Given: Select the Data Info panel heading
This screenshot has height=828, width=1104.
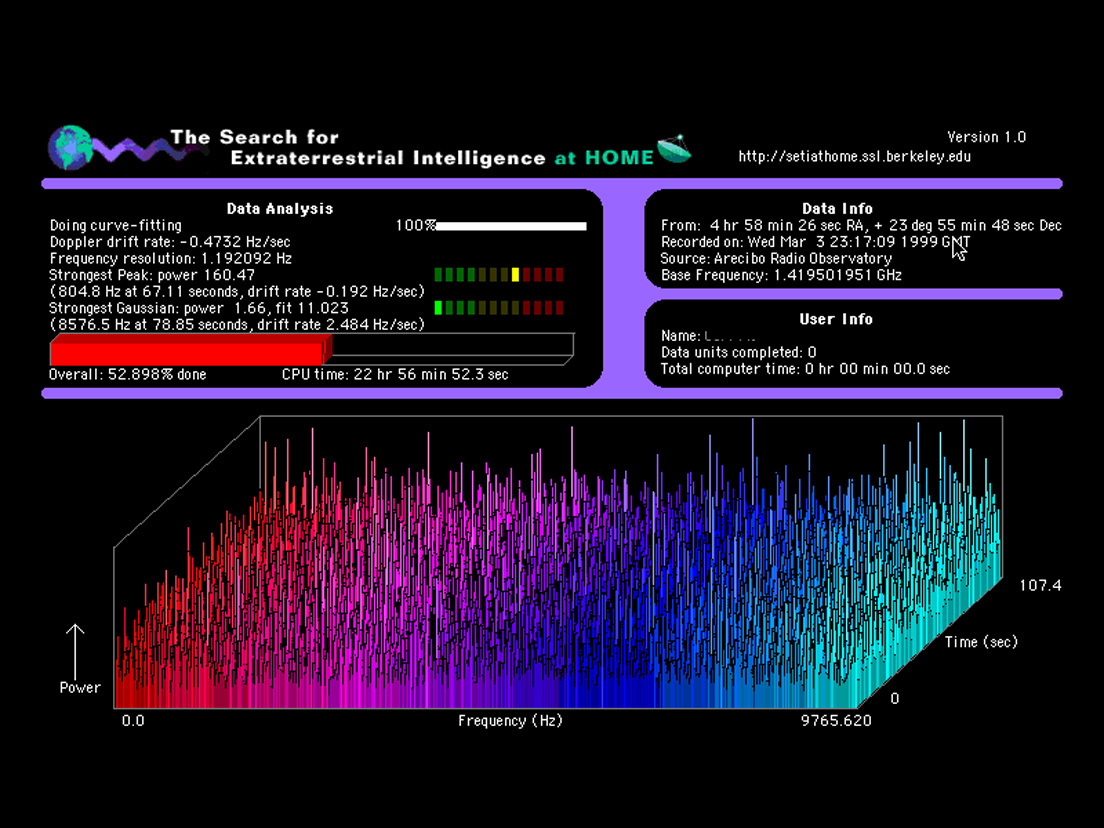Looking at the screenshot, I should (837, 209).
